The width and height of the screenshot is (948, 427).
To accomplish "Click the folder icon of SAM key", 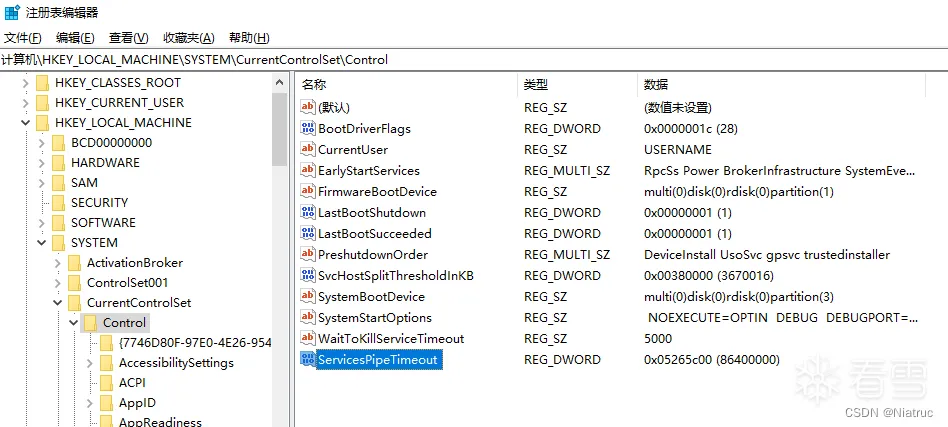I will pyautogui.click(x=59, y=183).
